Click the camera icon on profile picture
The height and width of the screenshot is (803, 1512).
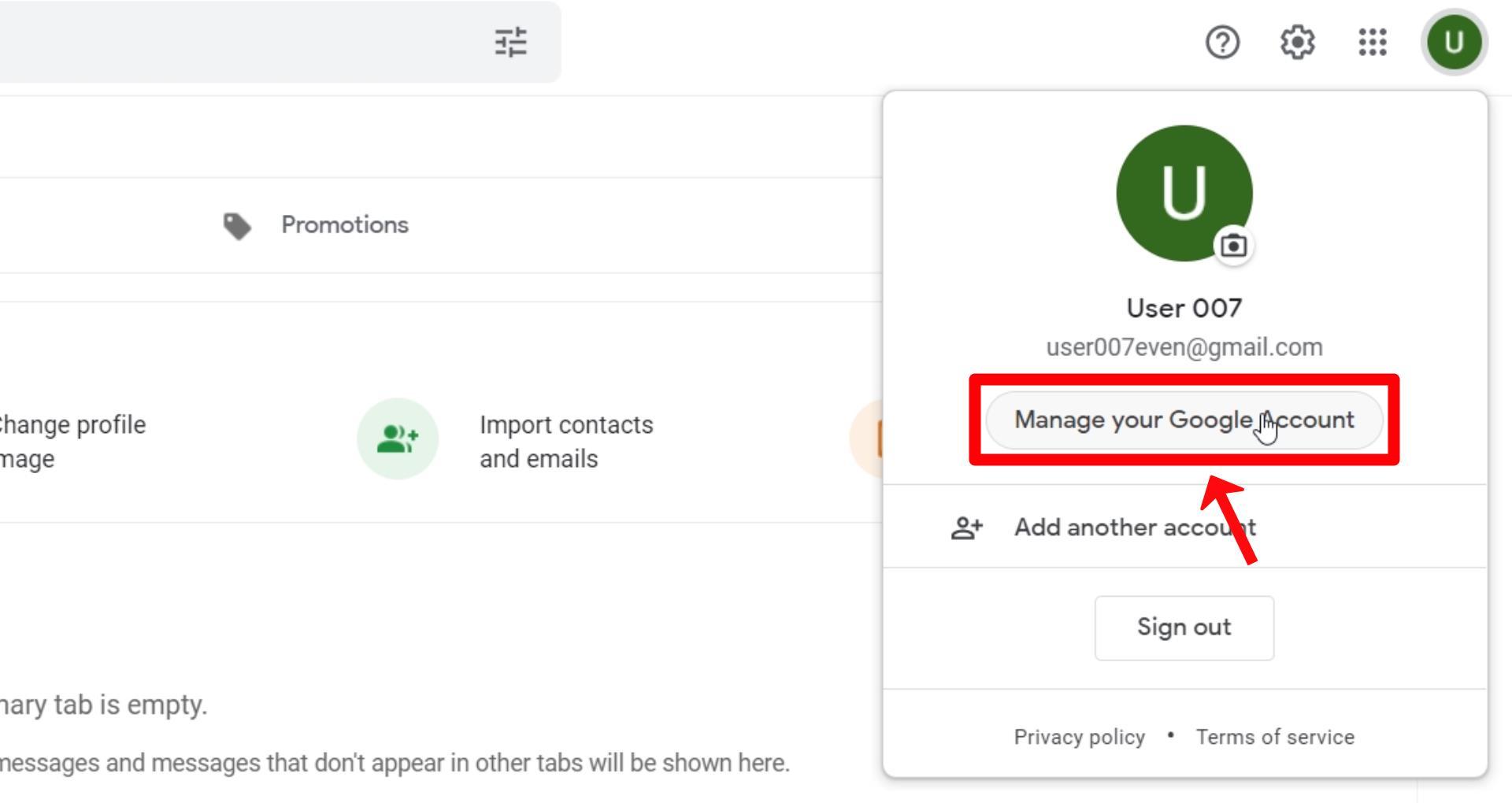coord(1233,246)
